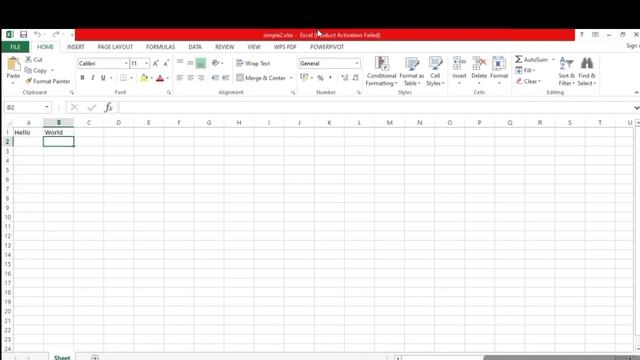Open the FILE tab
The image size is (640, 360).
click(15, 47)
